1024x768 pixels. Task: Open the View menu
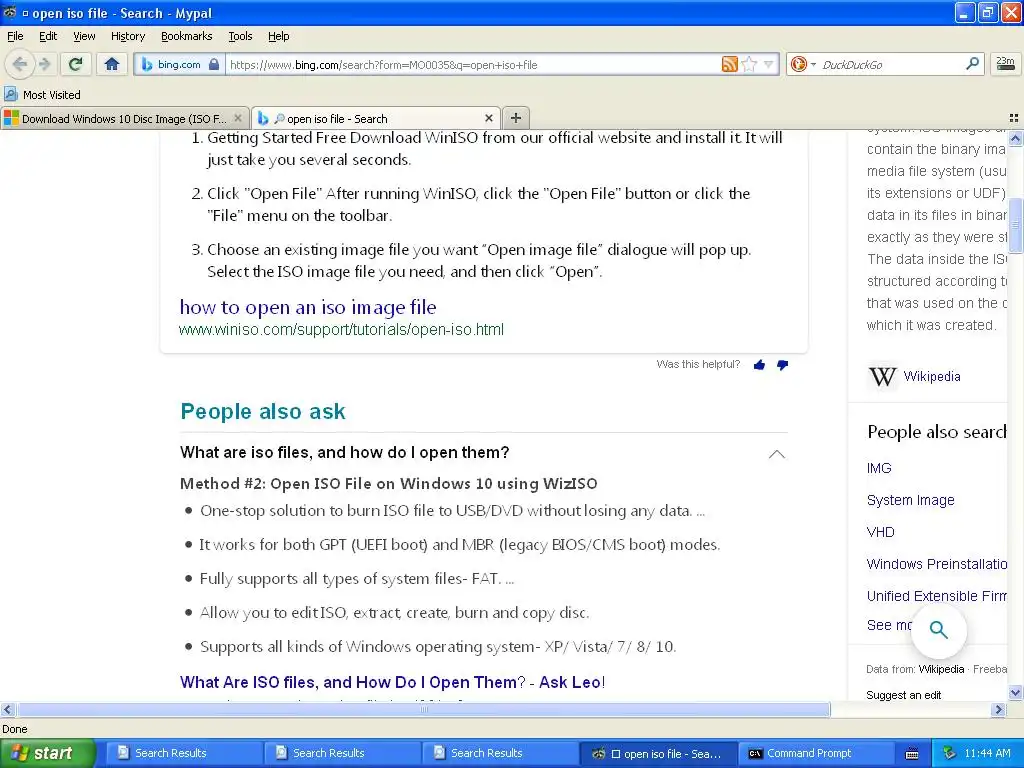point(84,36)
